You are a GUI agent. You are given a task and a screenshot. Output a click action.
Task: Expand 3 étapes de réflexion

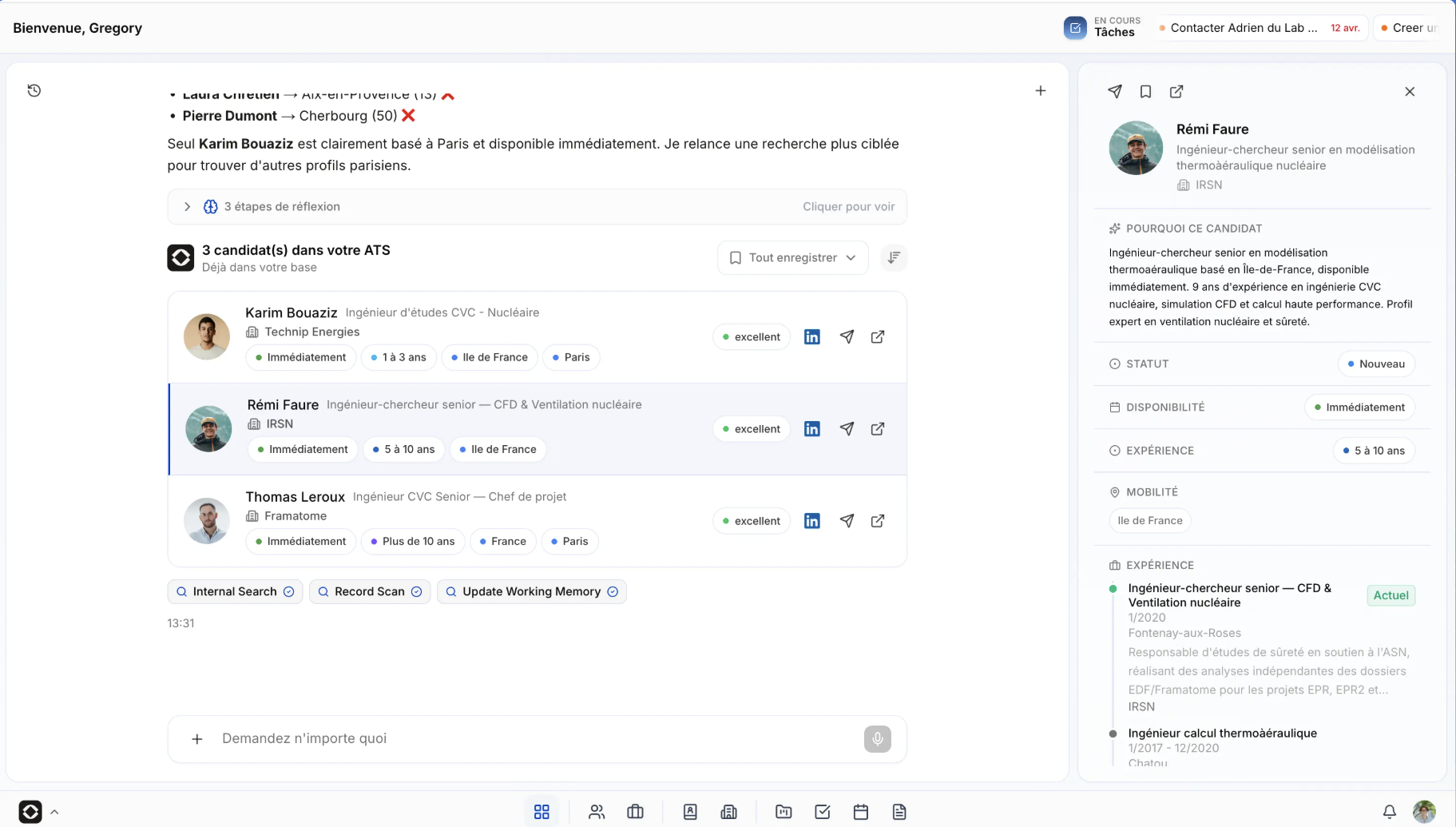[x=537, y=207]
